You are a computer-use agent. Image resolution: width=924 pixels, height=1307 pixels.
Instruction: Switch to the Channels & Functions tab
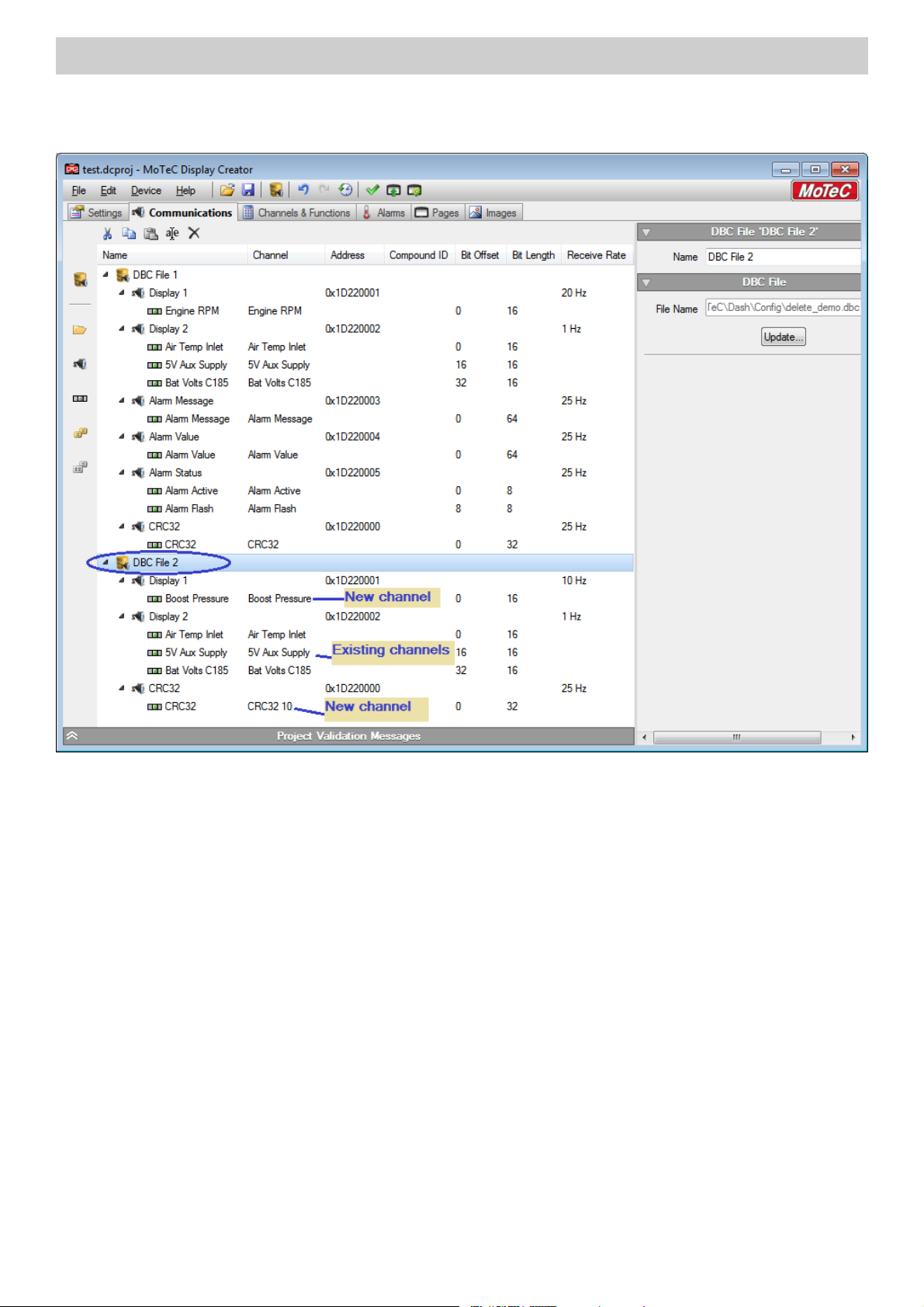[296, 213]
